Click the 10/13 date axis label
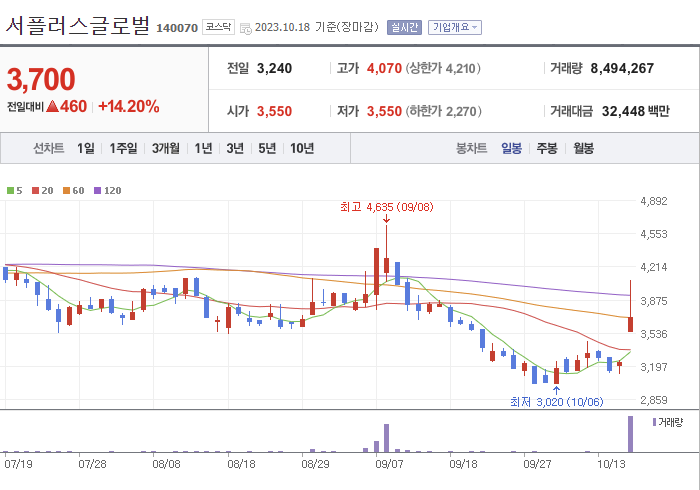Screen dimensions: 700x490 pos(611,464)
